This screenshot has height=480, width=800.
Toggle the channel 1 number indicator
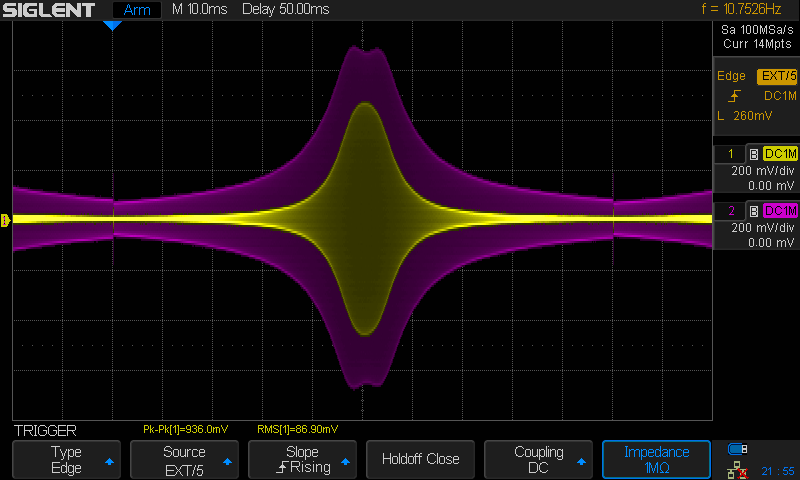point(730,154)
